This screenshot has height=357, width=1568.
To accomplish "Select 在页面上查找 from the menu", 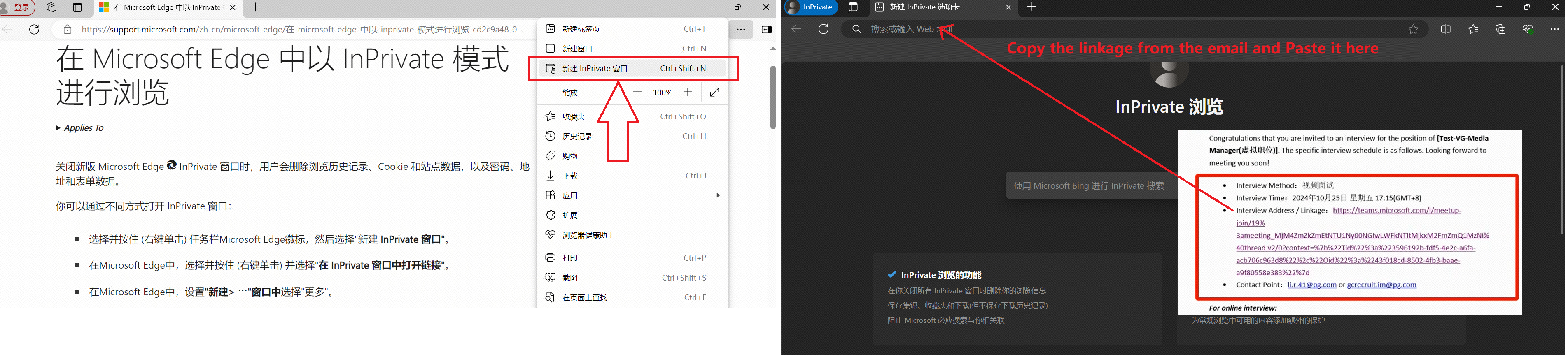I will pos(633,297).
